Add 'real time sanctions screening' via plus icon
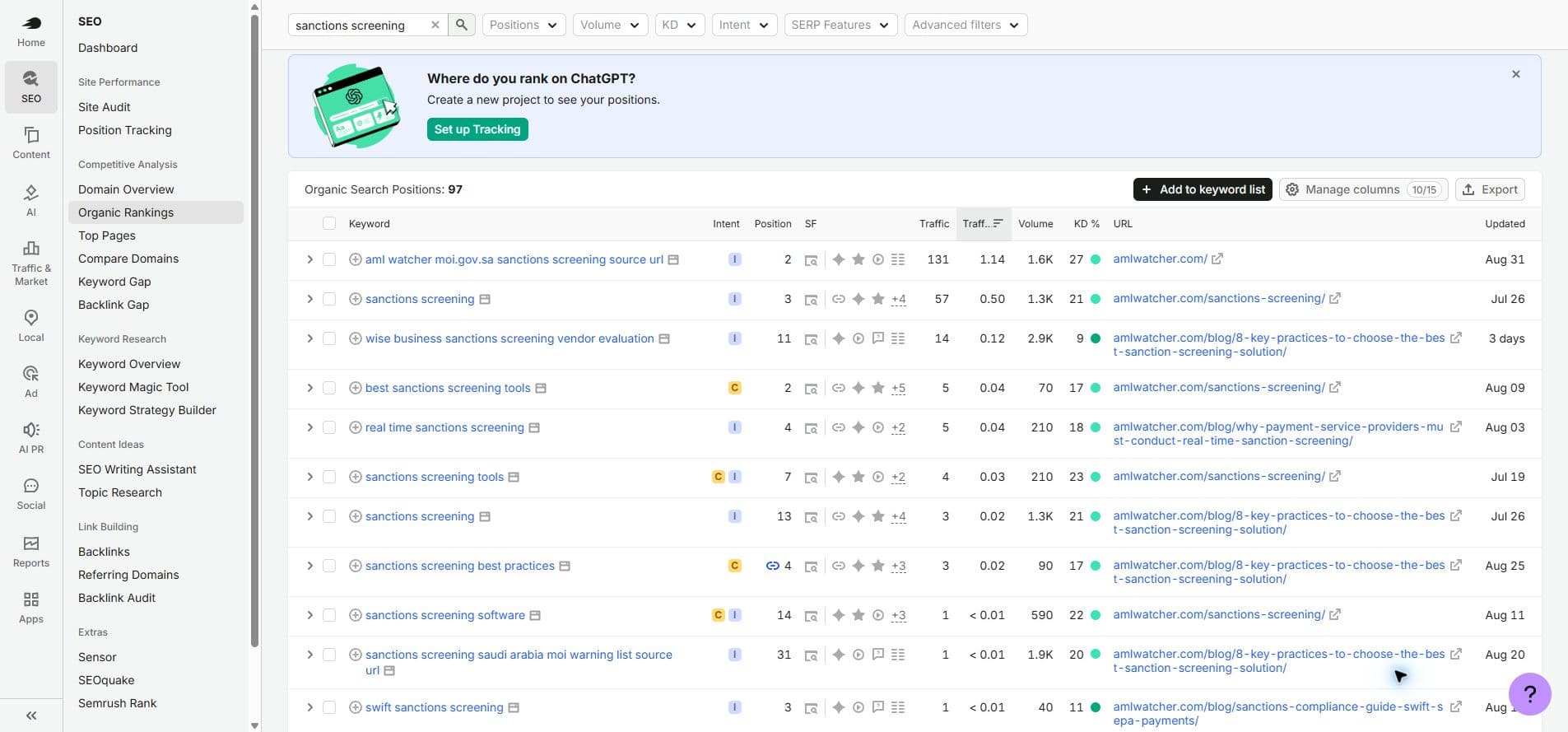 click(x=356, y=427)
